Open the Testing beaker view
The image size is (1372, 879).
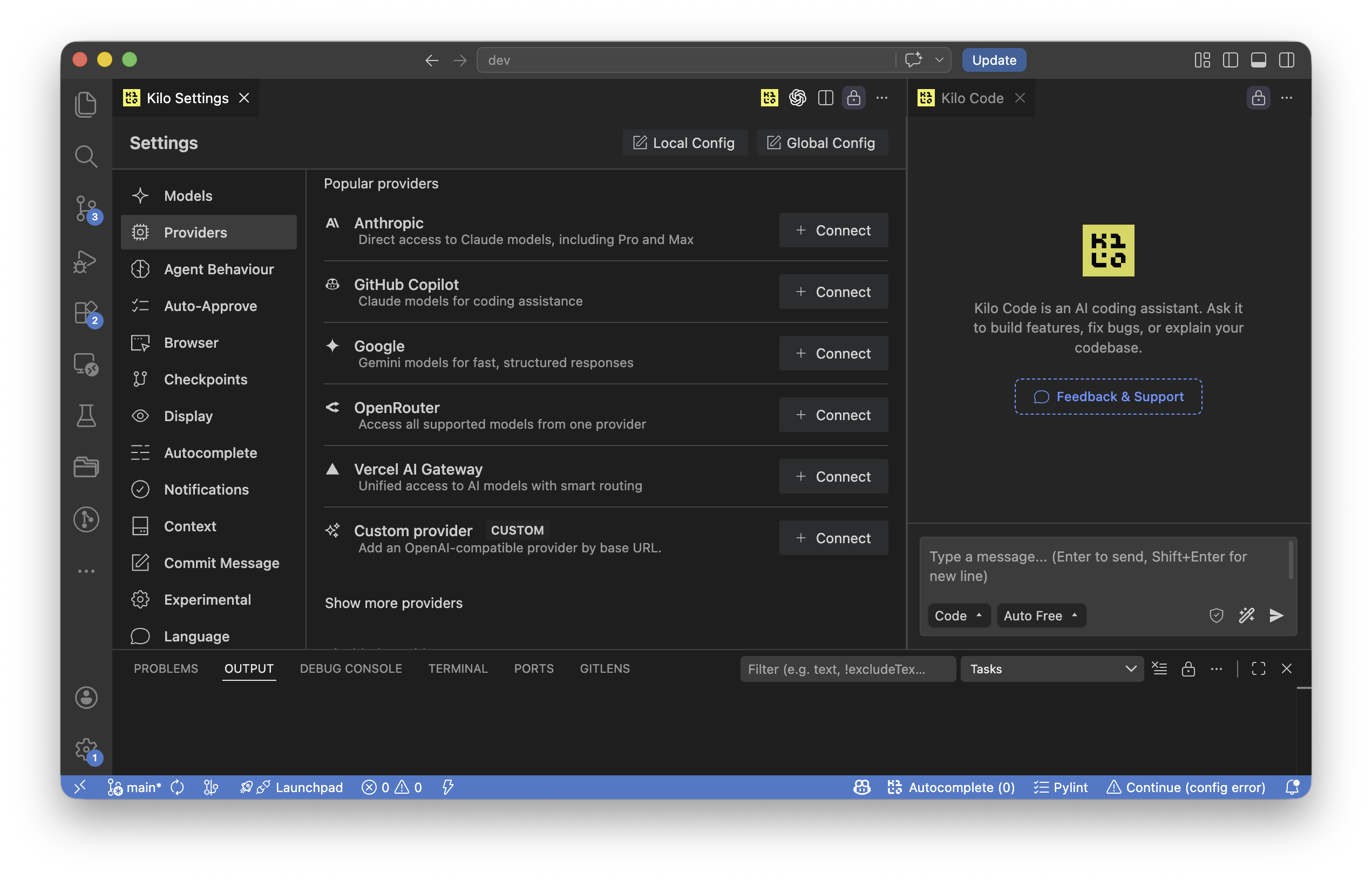pos(86,416)
